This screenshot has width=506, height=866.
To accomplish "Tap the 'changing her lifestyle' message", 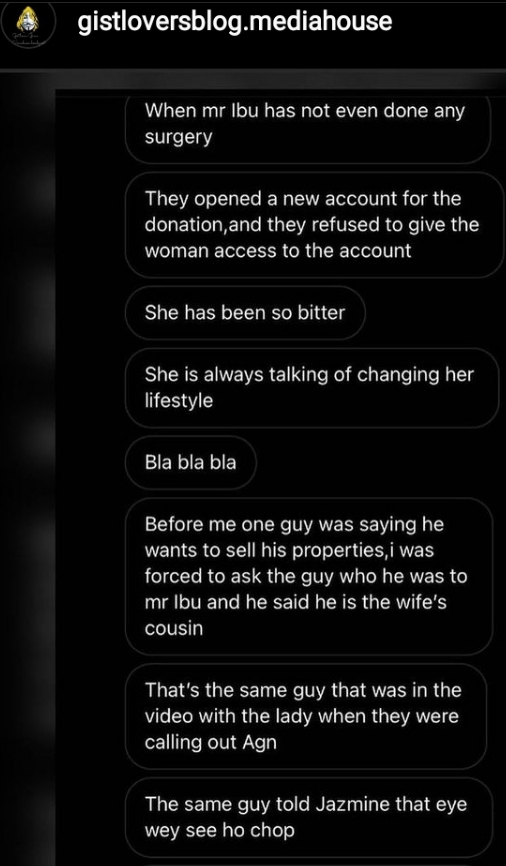I will coord(312,387).
